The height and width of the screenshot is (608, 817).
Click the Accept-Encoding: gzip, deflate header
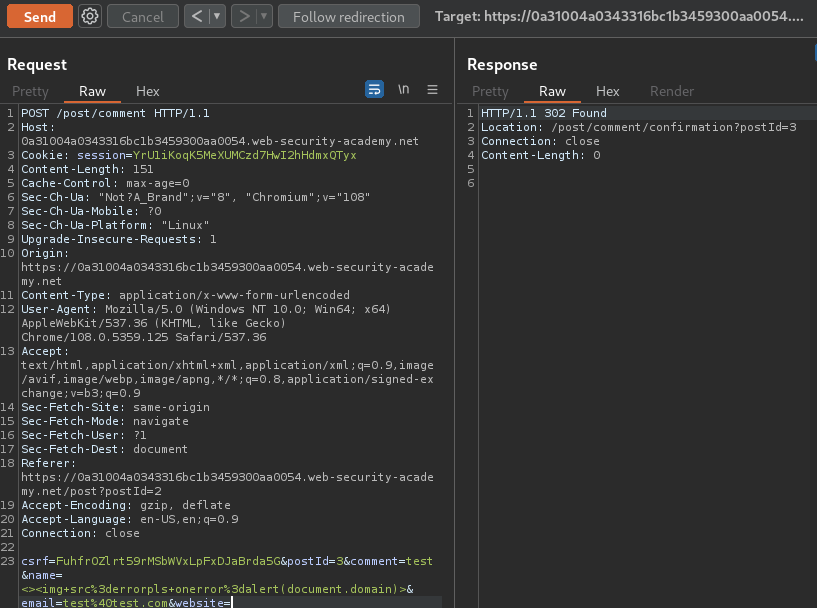(126, 505)
